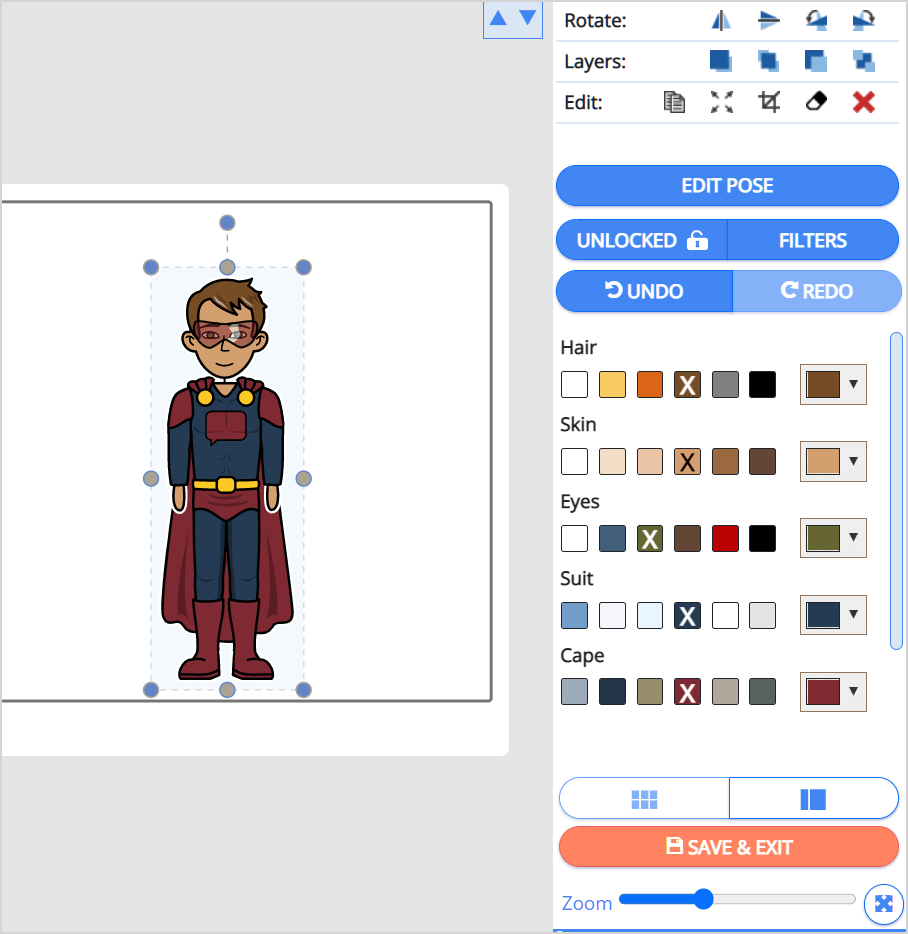Viewport: 908px width, 934px height.
Task: Click the up arrow above the canvas
Action: pos(498,18)
